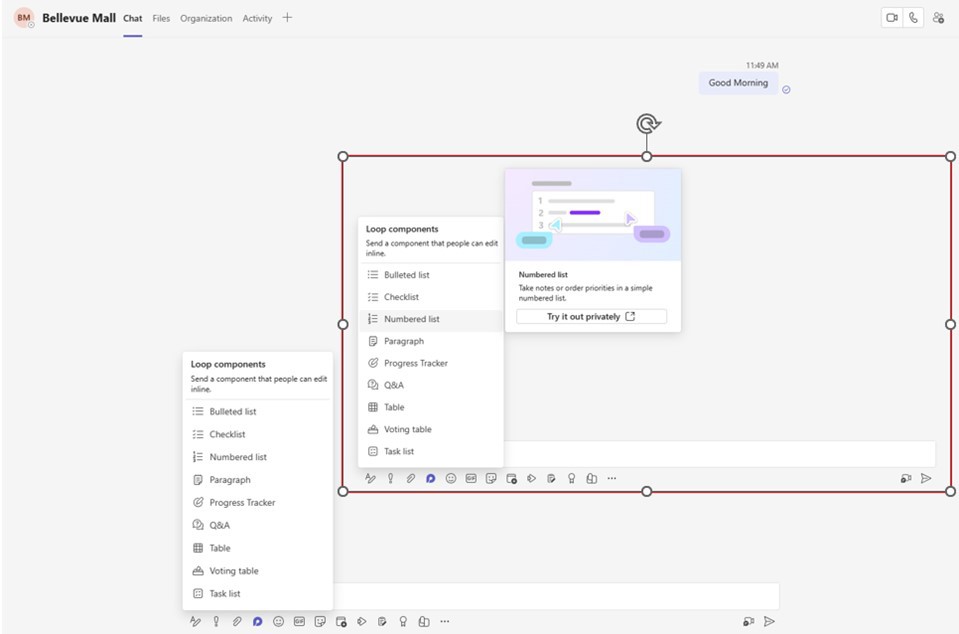Screen dimensions: 959x634
Task: Open the Activity tab
Action: (x=257, y=18)
